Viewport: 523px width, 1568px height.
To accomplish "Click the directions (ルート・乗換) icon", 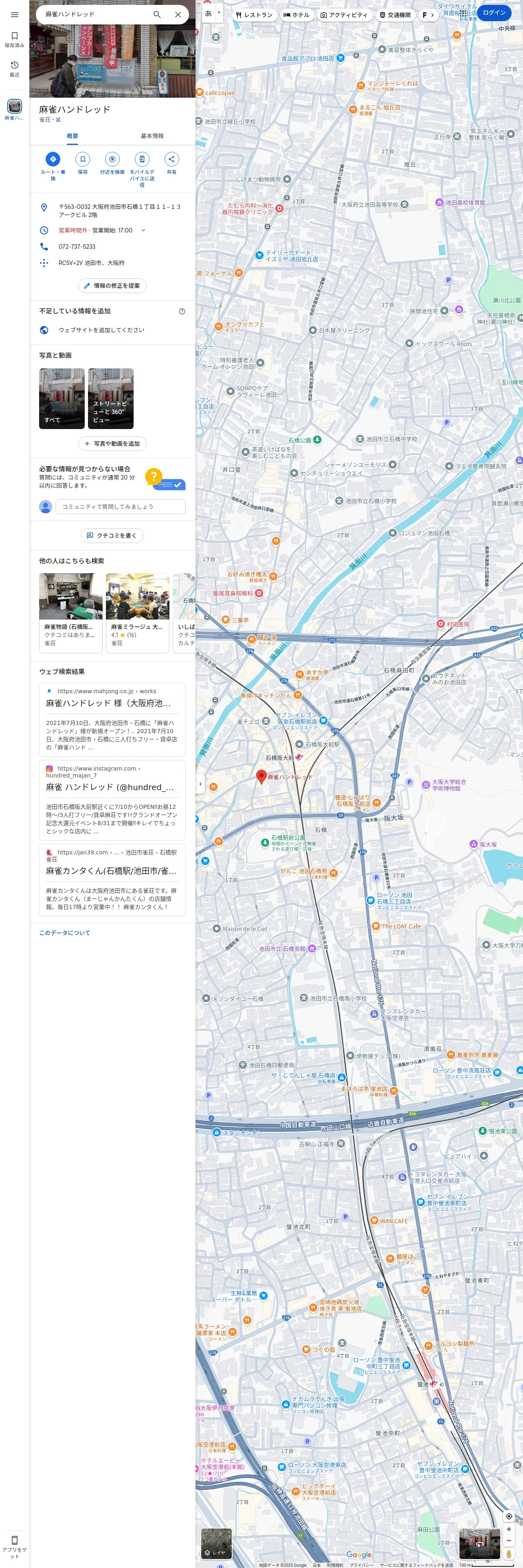I will (x=53, y=159).
